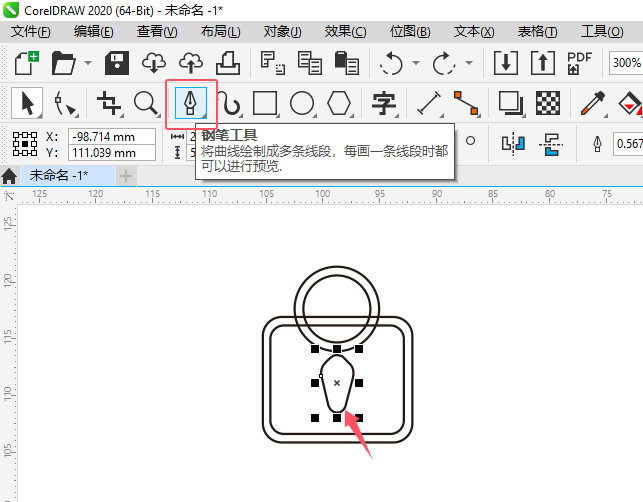Click the ruler origin corner icon
The image size is (643, 502).
pyautogui.click(x=9, y=196)
